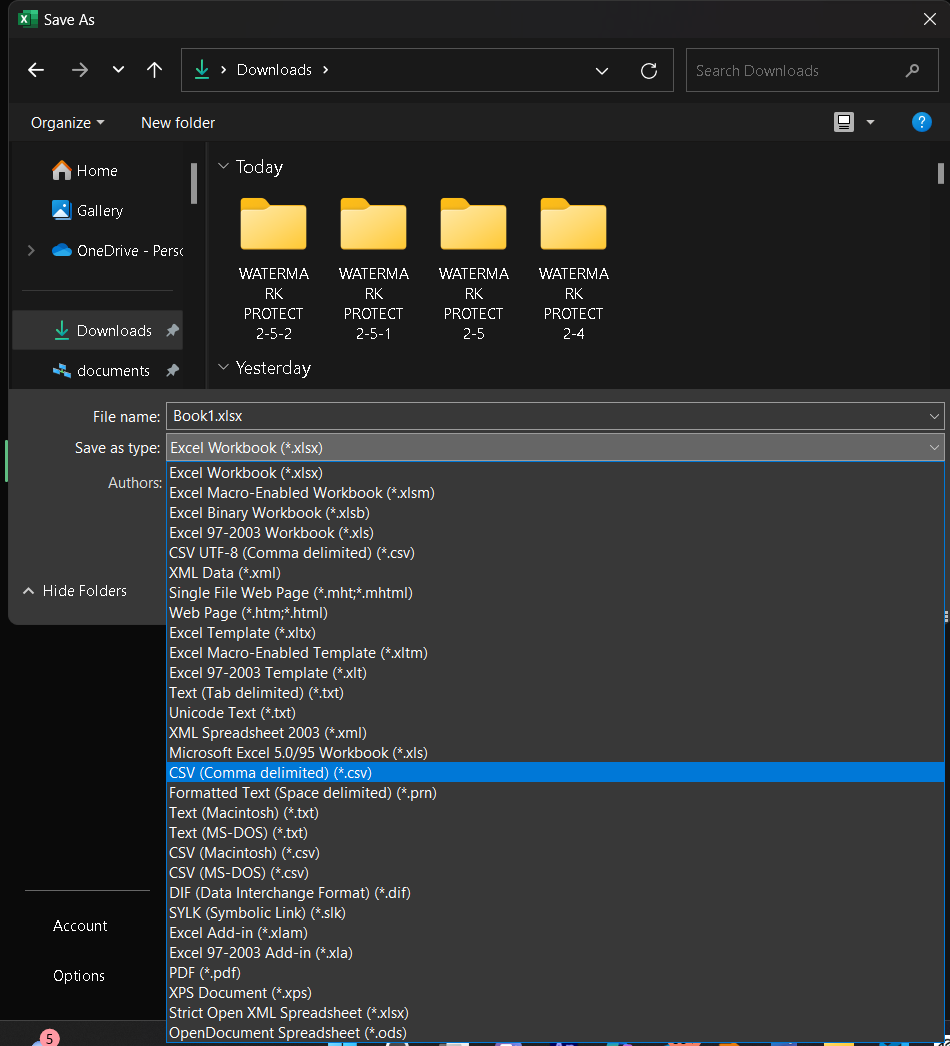950x1046 pixels.
Task: Change the view layout icon
Action: [844, 122]
